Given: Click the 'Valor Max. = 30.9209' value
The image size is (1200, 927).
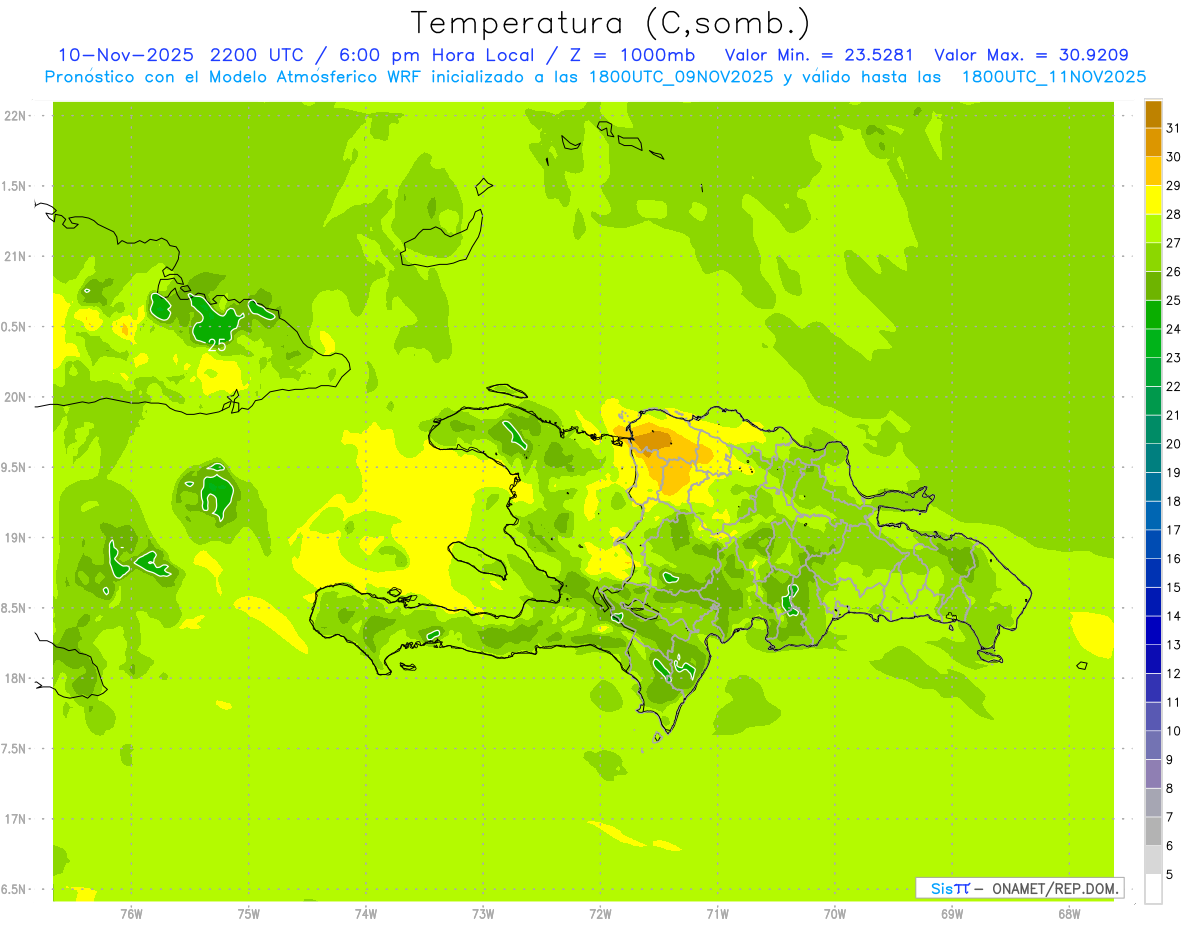Looking at the screenshot, I should [x=1031, y=55].
